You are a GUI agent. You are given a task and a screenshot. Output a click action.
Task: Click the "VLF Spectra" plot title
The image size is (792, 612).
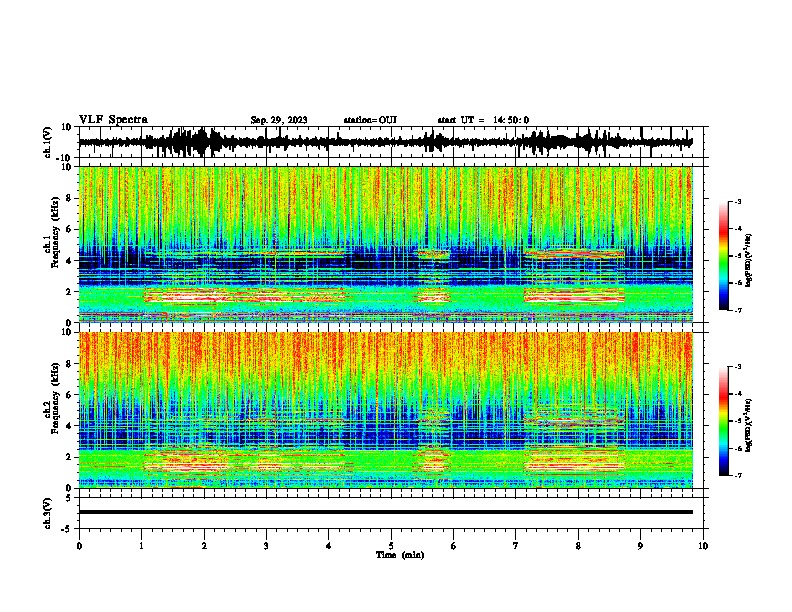[x=113, y=120]
